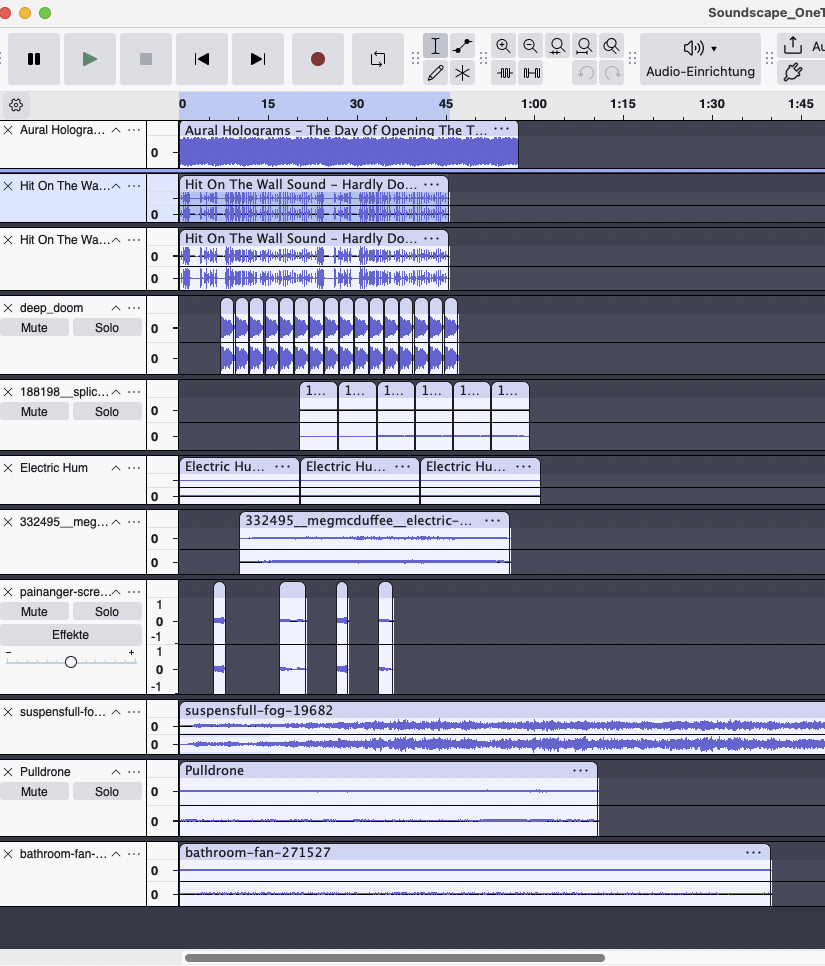Select the Draw pencil tool
This screenshot has height=966, width=825.
pos(435,73)
